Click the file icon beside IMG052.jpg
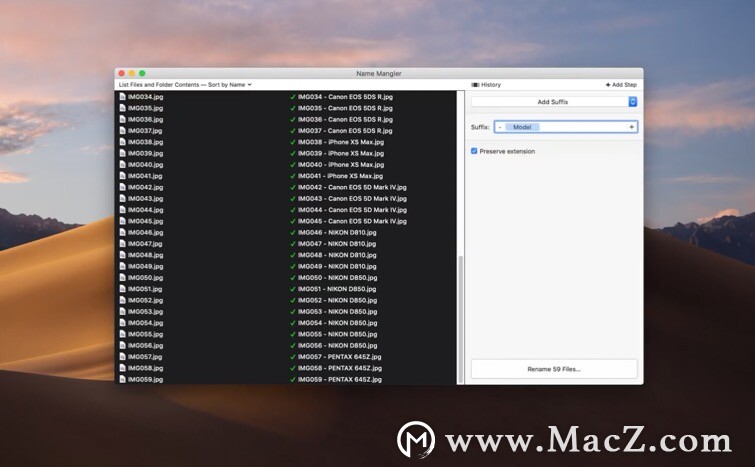Viewport: 755px width, 467px height. tap(122, 300)
